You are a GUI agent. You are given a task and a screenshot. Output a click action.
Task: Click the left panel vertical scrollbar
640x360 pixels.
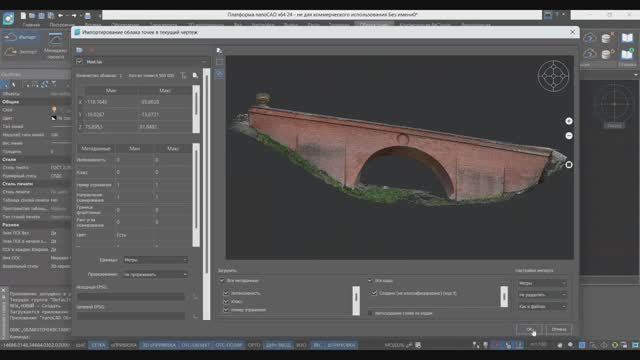click(207, 194)
